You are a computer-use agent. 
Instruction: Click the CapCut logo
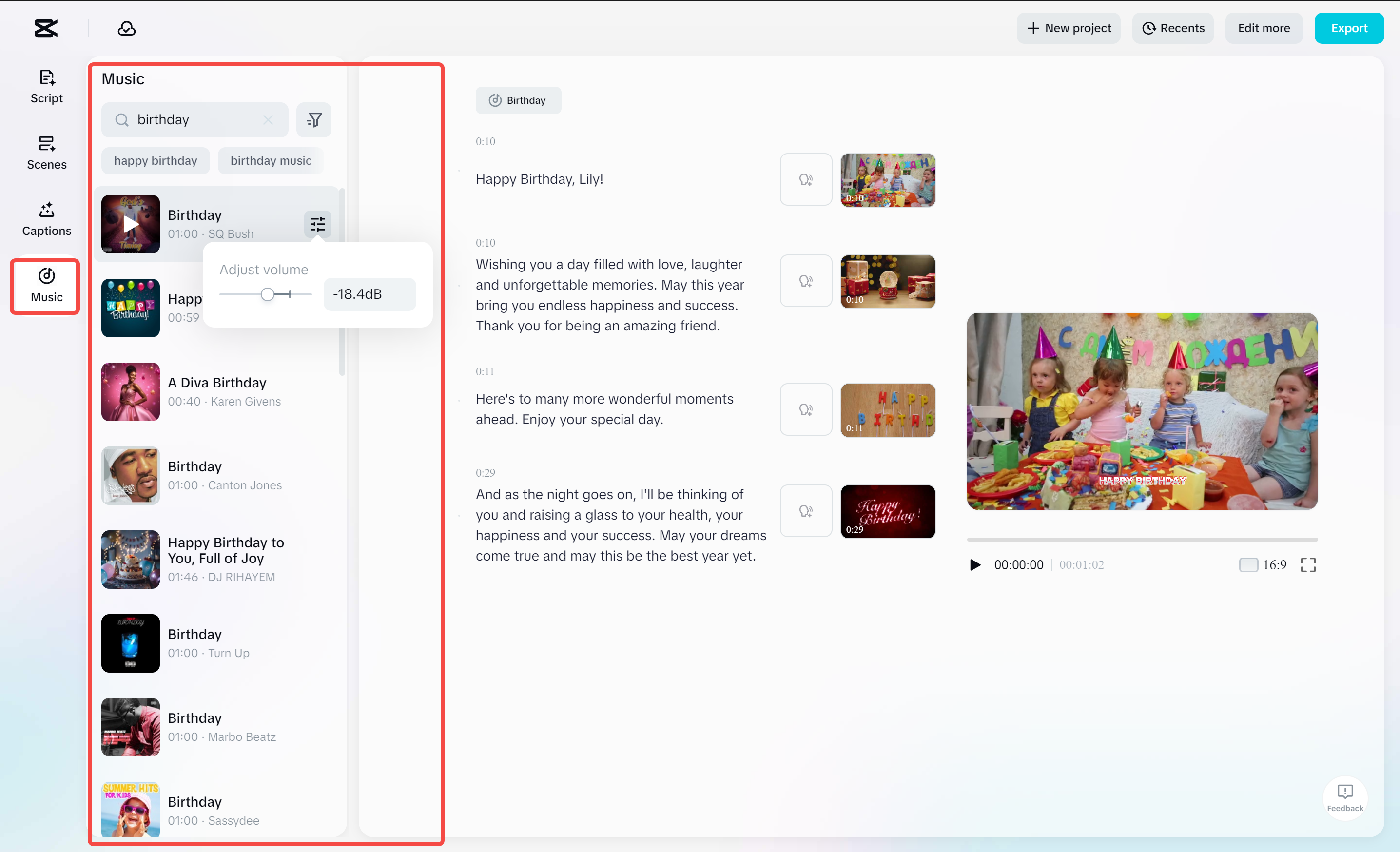tap(45, 28)
